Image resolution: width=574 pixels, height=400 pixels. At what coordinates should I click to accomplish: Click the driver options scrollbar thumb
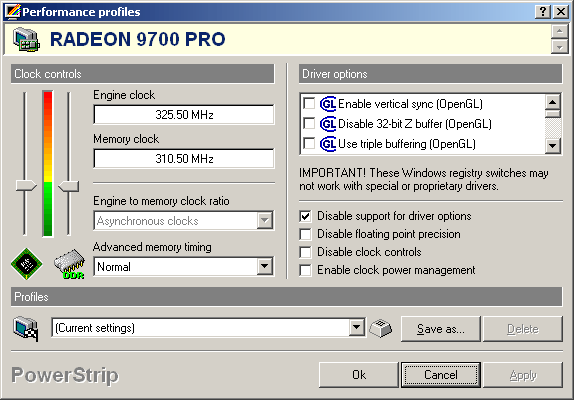tap(552, 113)
